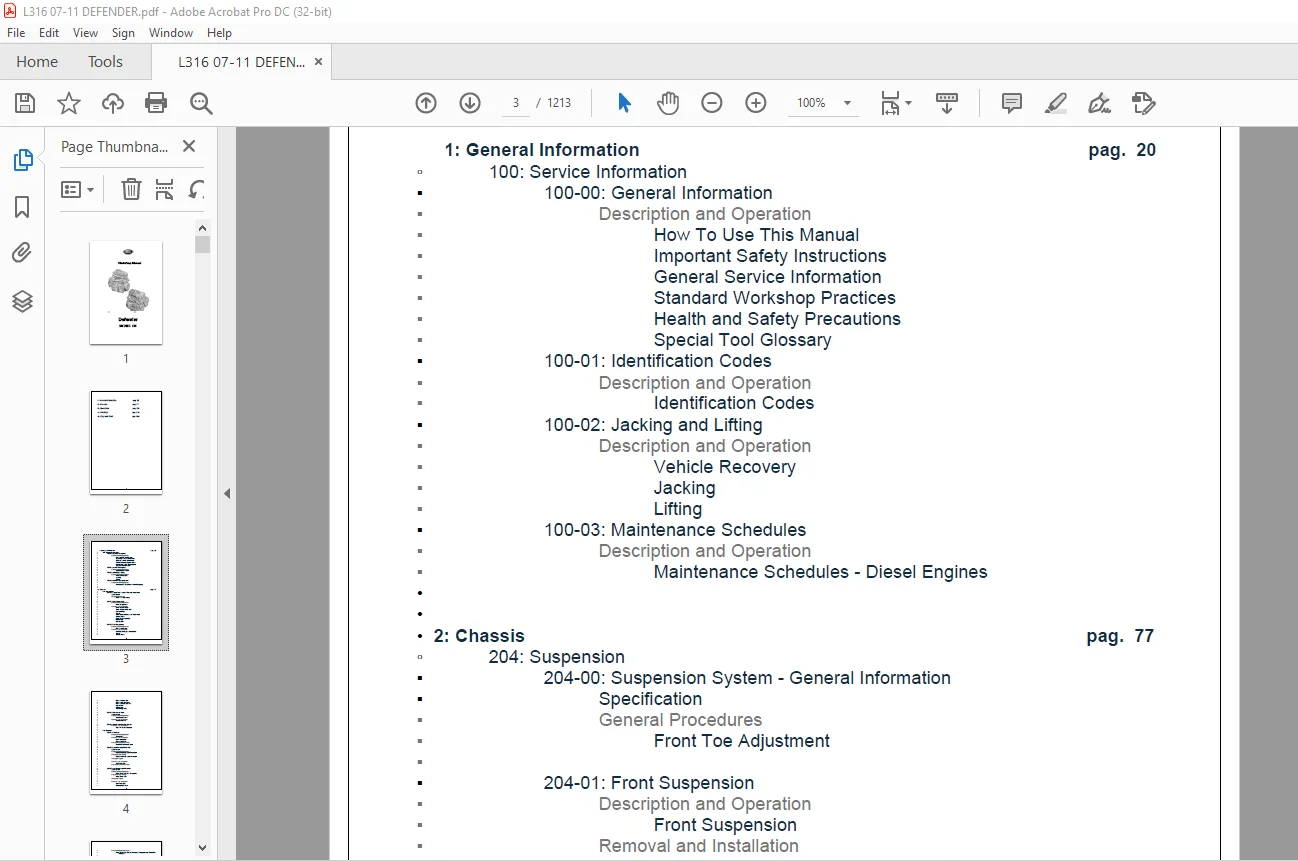
Task: Open the Help menu
Action: pyautogui.click(x=219, y=33)
